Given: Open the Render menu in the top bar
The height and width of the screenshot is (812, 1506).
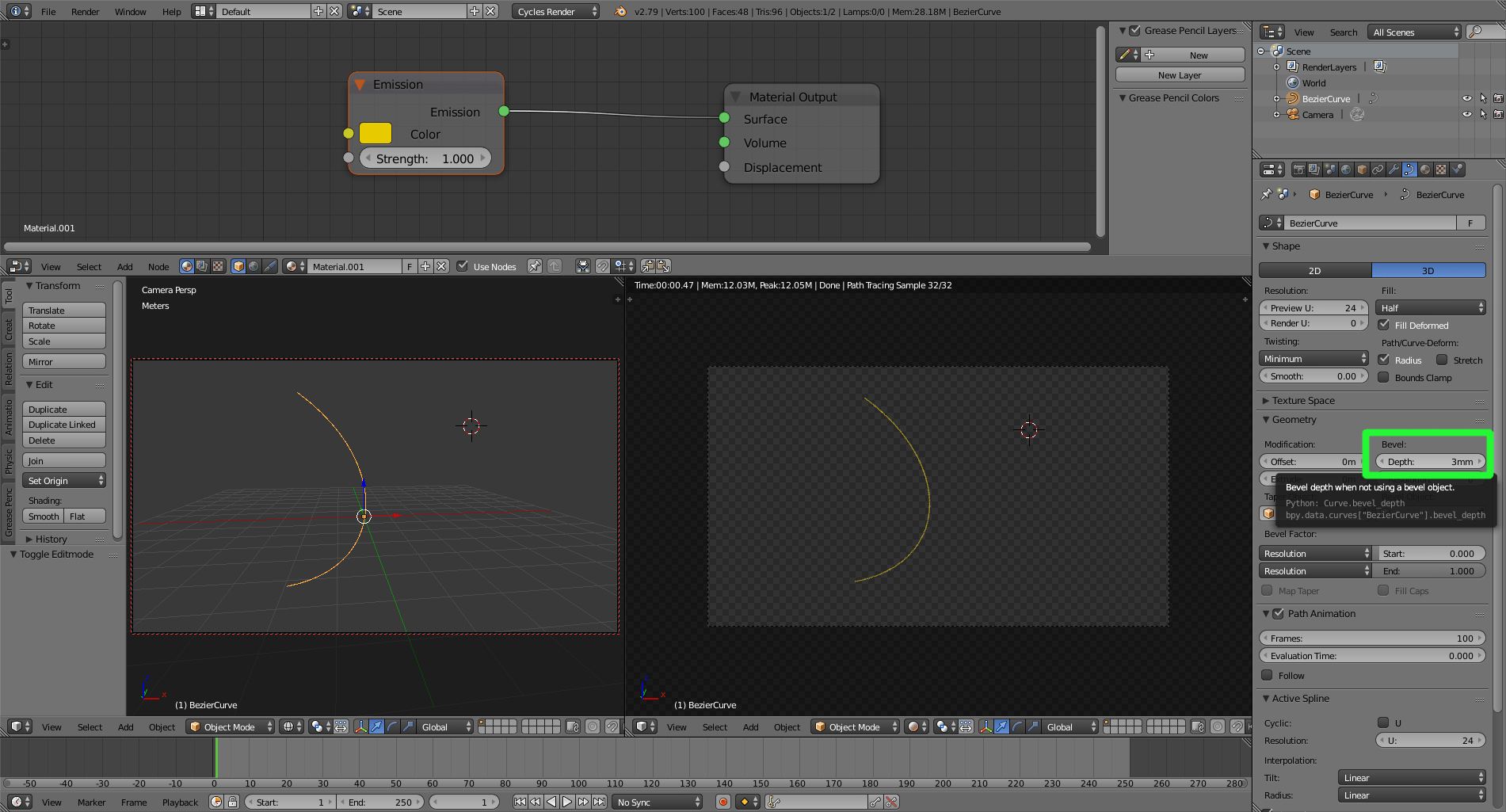Looking at the screenshot, I should pyautogui.click(x=85, y=11).
